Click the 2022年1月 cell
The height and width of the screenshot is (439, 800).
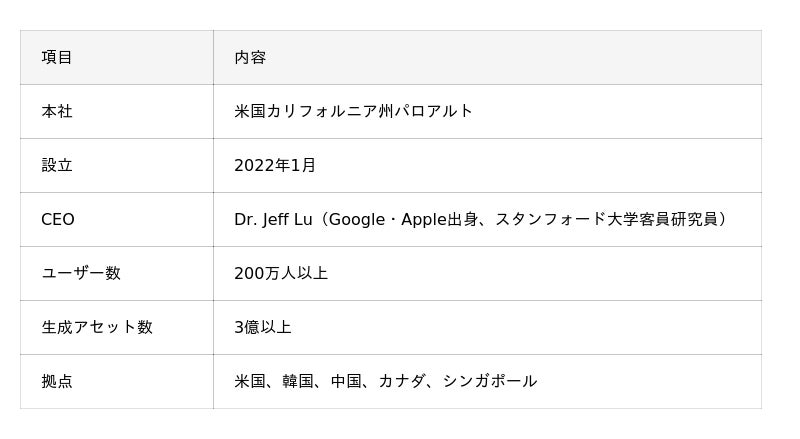(x=275, y=166)
